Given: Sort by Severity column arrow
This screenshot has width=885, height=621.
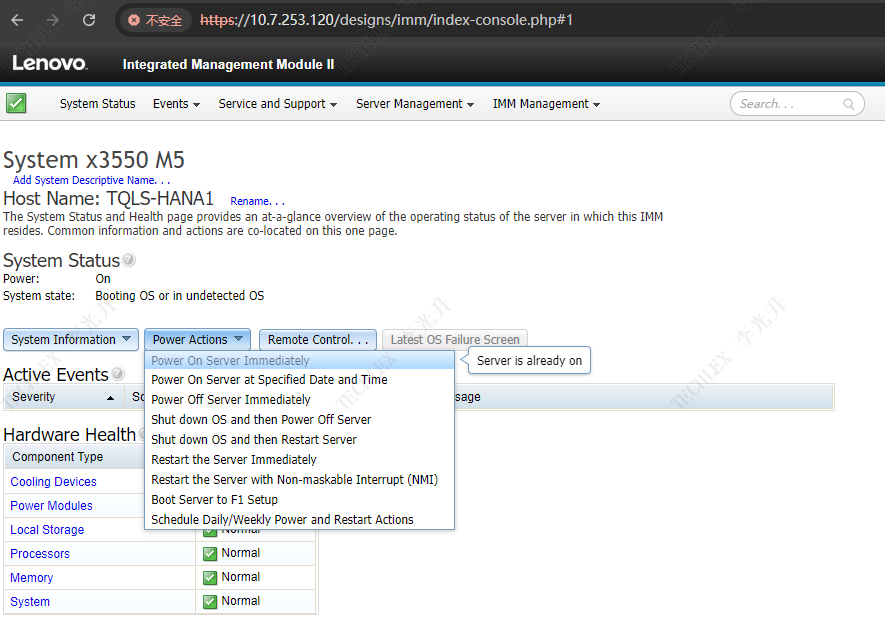Looking at the screenshot, I should [x=111, y=398].
